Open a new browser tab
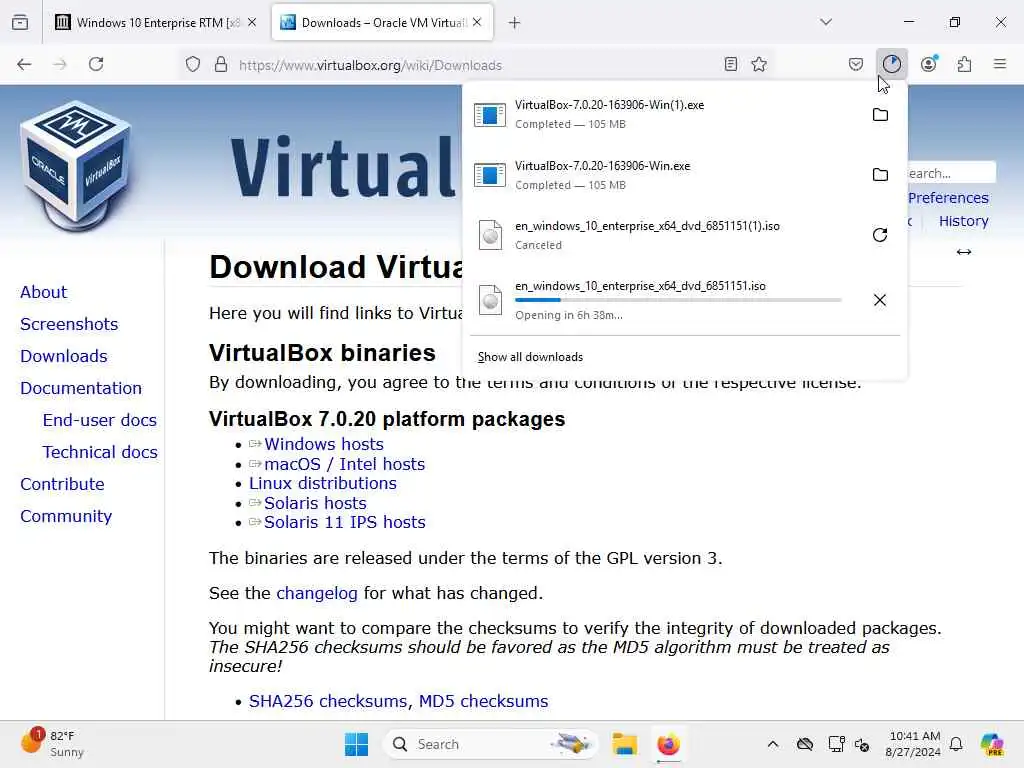This screenshot has width=1024, height=768. [515, 23]
